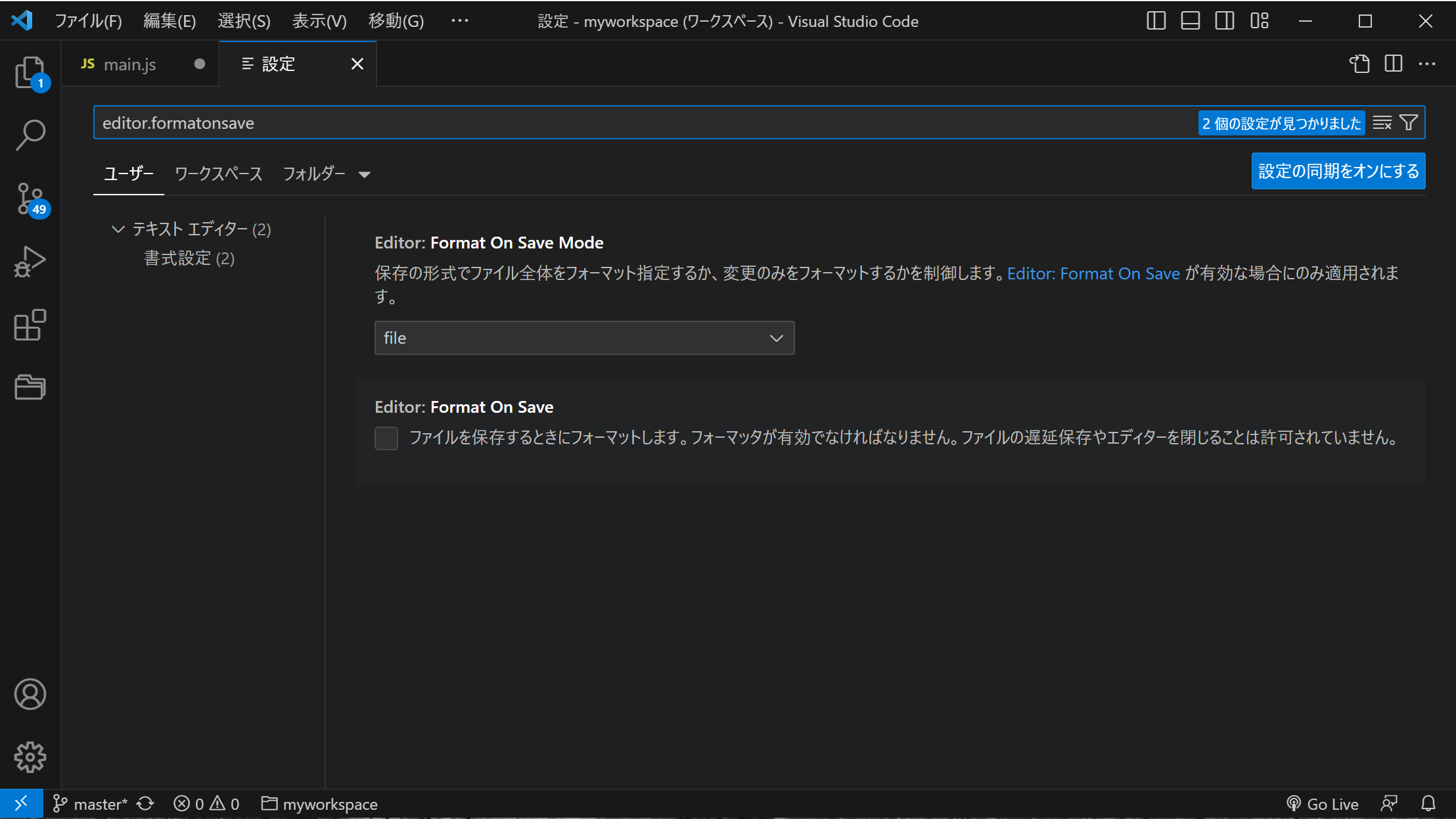Click the remote window indicator
The width and height of the screenshot is (1456, 819).
[x=21, y=804]
